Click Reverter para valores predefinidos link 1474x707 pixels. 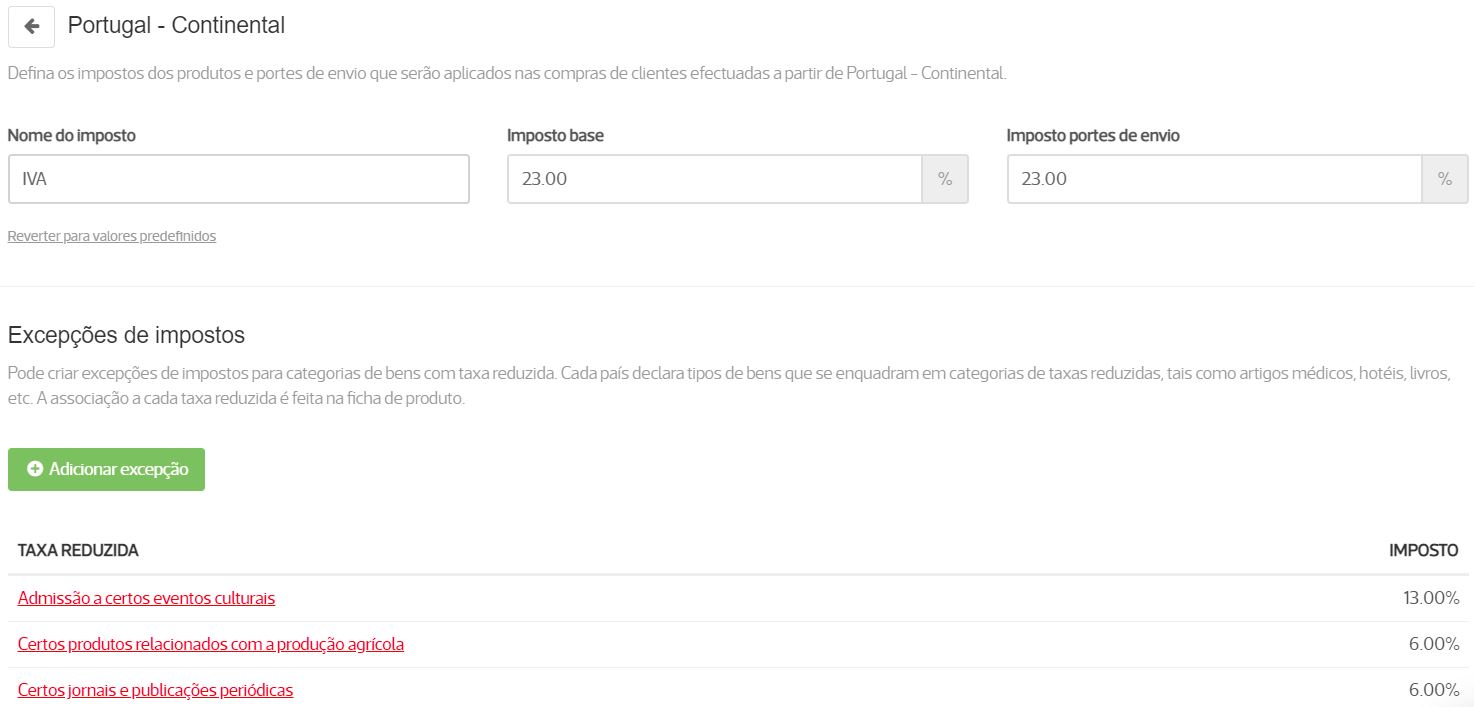(111, 236)
